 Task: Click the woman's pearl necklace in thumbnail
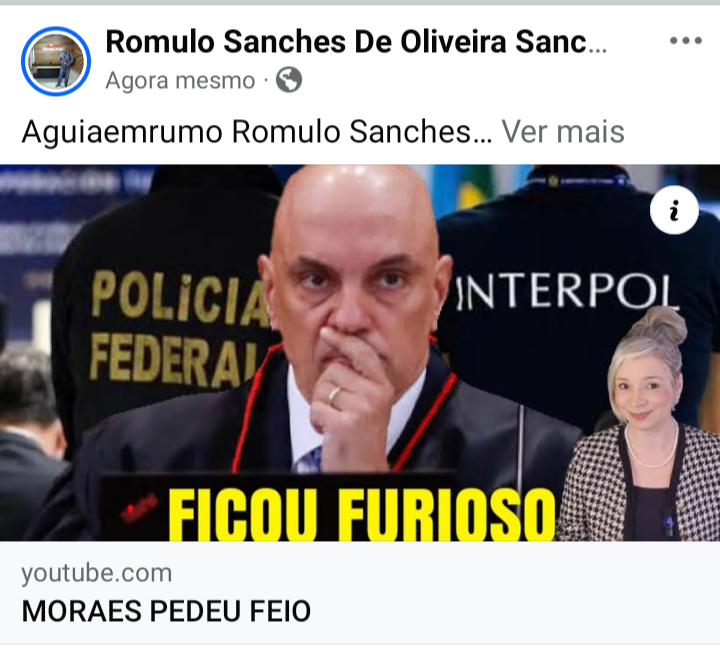[650, 448]
